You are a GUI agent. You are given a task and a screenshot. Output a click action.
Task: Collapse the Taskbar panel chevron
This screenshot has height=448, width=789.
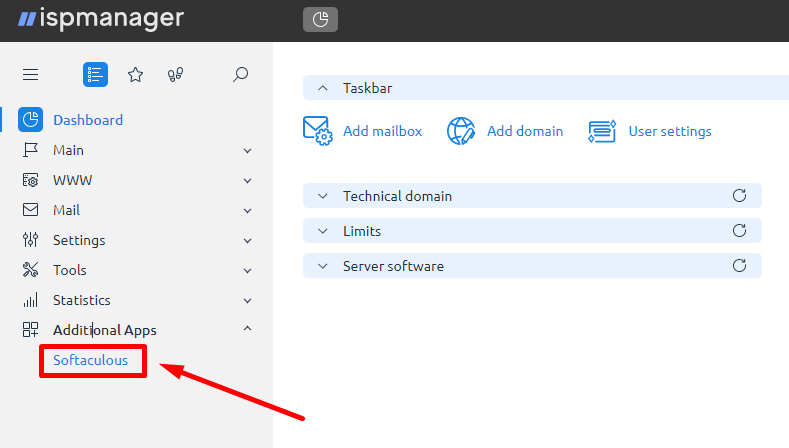[x=323, y=88]
